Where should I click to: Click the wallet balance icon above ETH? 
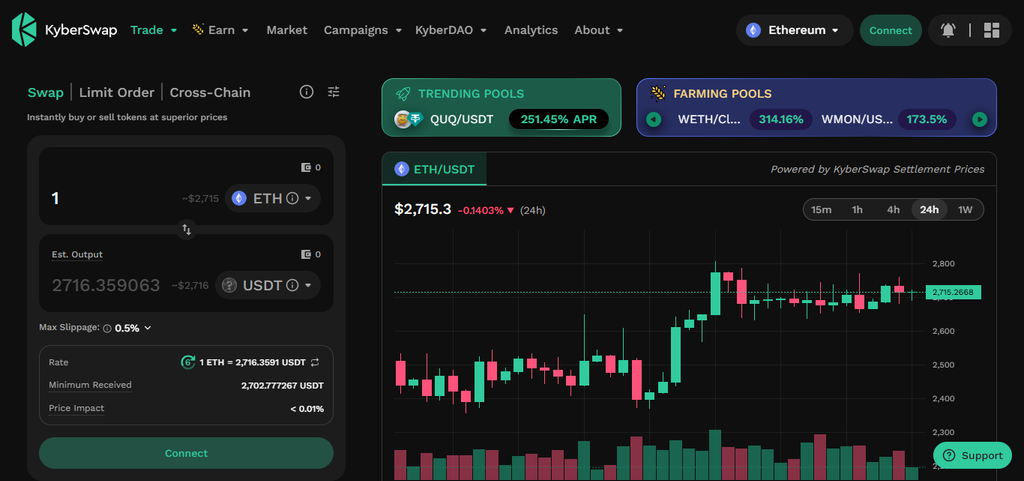tap(306, 168)
